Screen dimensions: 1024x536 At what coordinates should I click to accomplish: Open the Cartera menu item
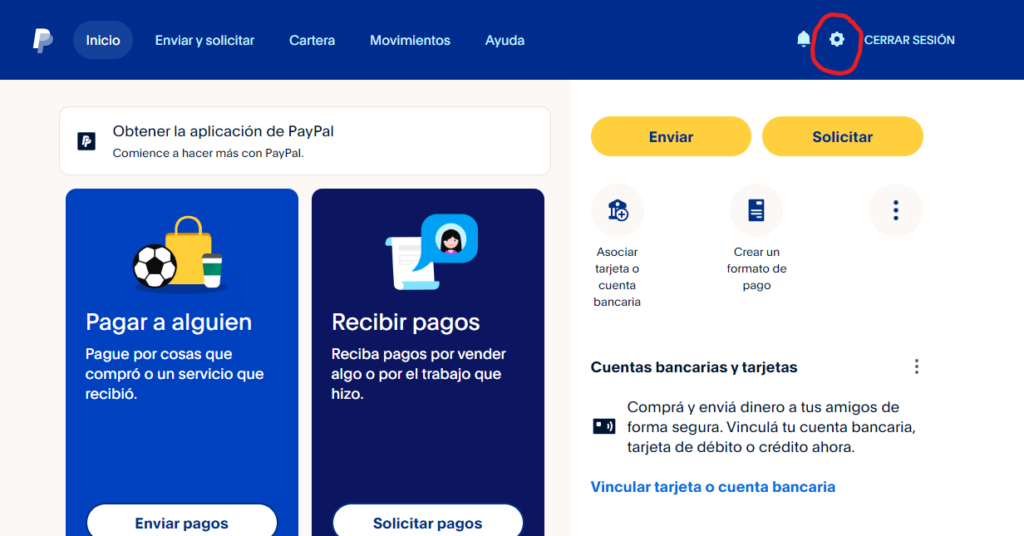(x=312, y=40)
